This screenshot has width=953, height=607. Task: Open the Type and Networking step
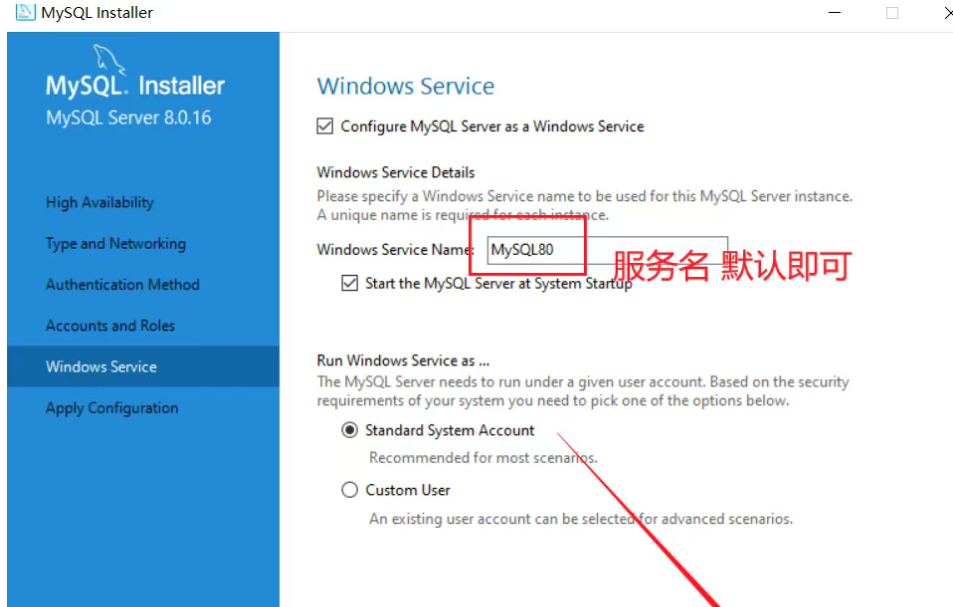coord(115,244)
